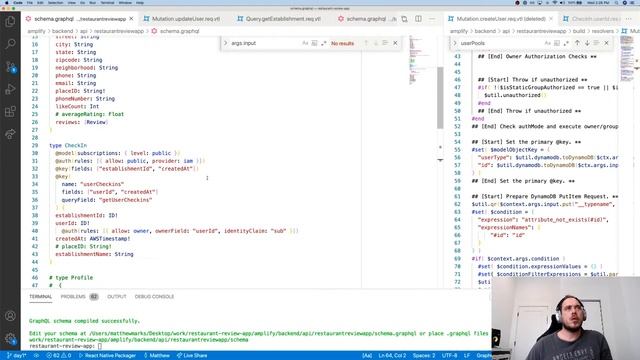This screenshot has width=640, height=360.
Task: Expand replace in args.input find widget
Action: click(x=225, y=43)
